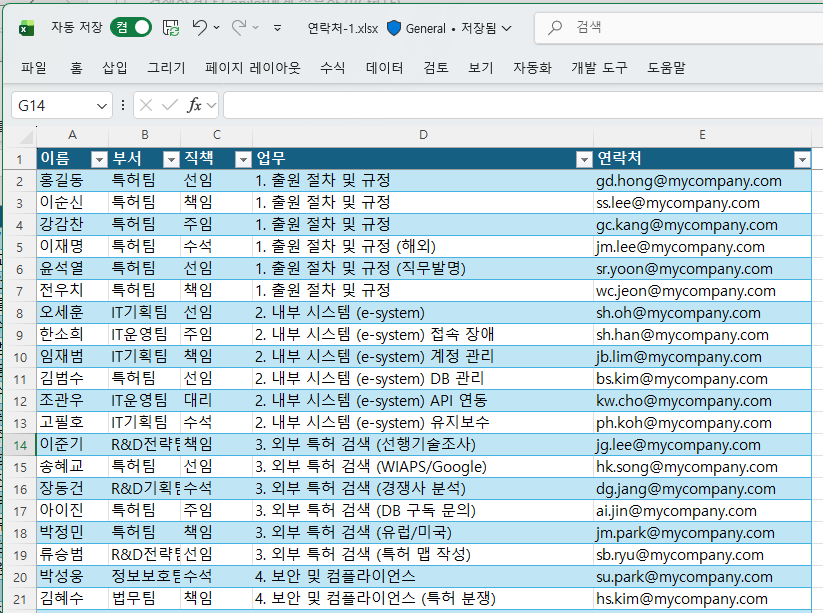Screen dimensions: 823x613
Task: Open the Name Box dropdown showing G14
Action: [101, 104]
